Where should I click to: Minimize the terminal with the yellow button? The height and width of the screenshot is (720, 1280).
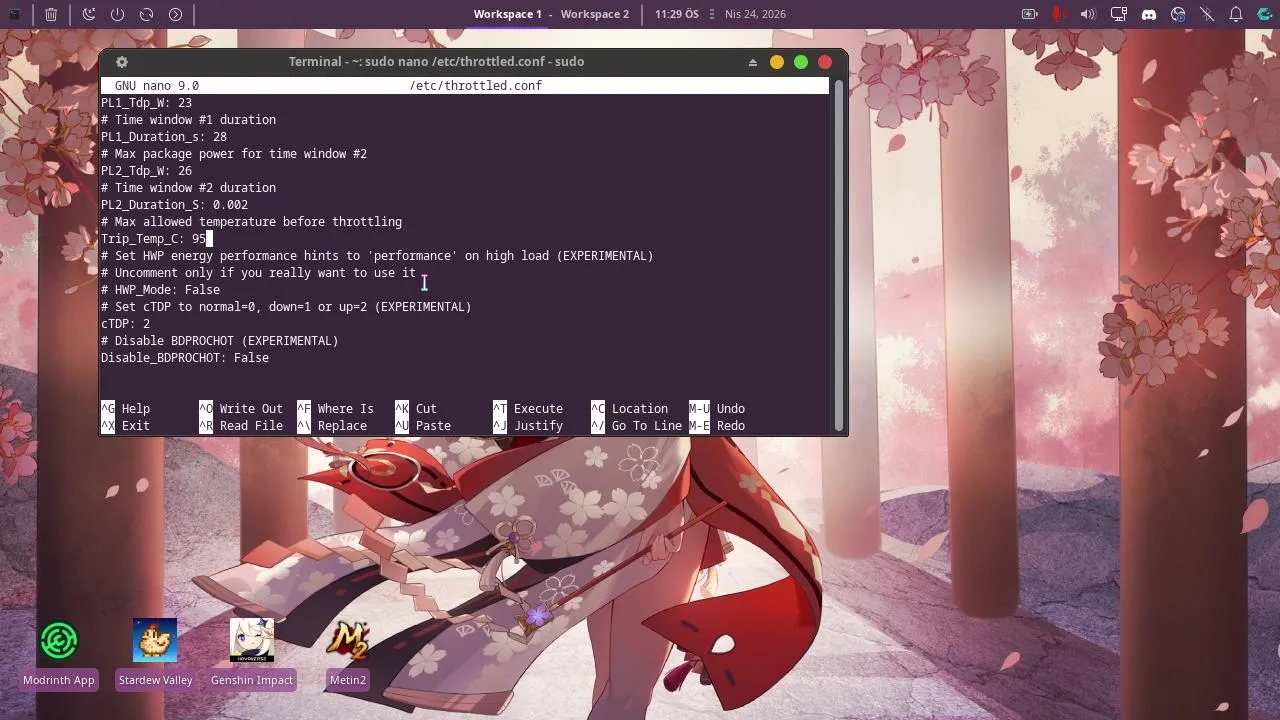point(777,62)
